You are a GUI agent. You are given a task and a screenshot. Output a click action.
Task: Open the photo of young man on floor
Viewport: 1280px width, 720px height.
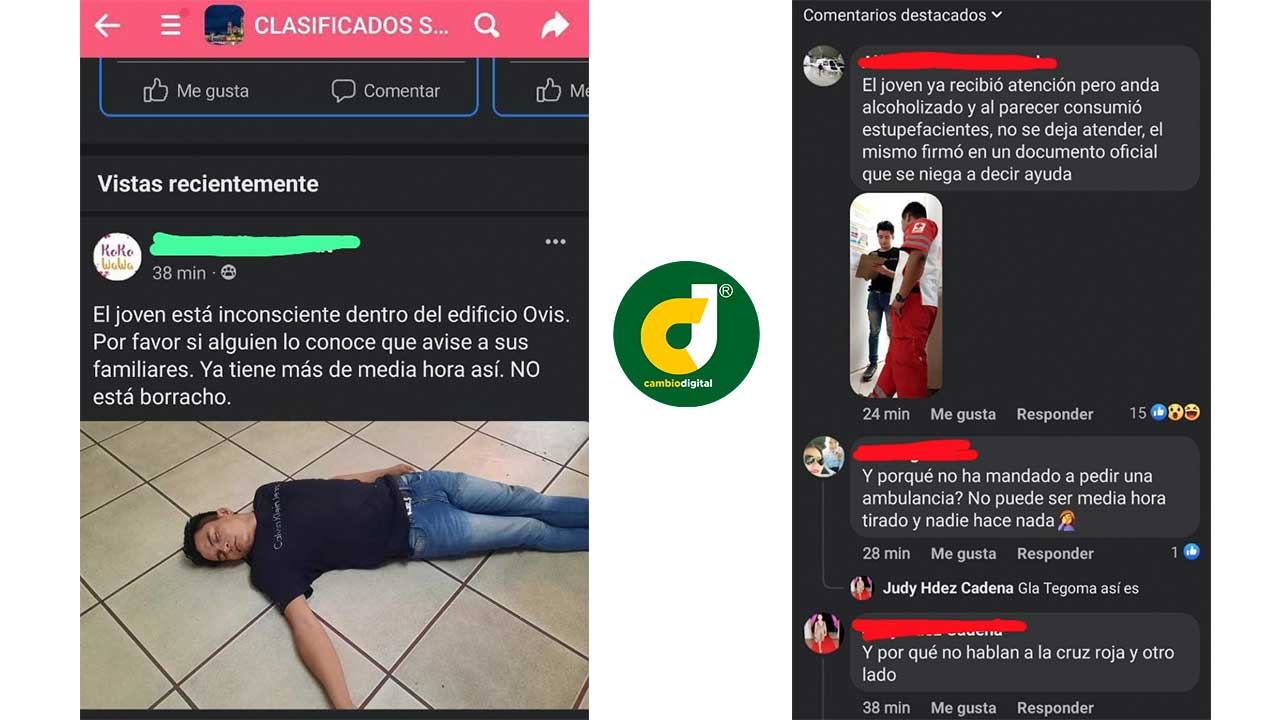pyautogui.click(x=334, y=565)
